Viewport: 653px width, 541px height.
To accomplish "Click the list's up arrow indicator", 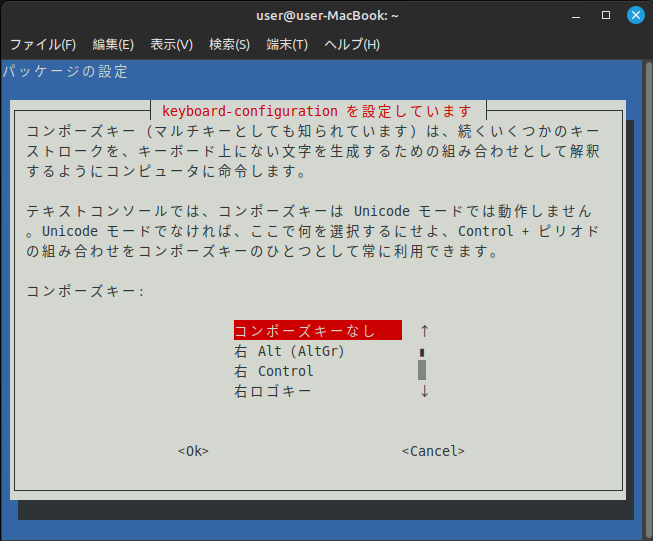I will [x=424, y=331].
